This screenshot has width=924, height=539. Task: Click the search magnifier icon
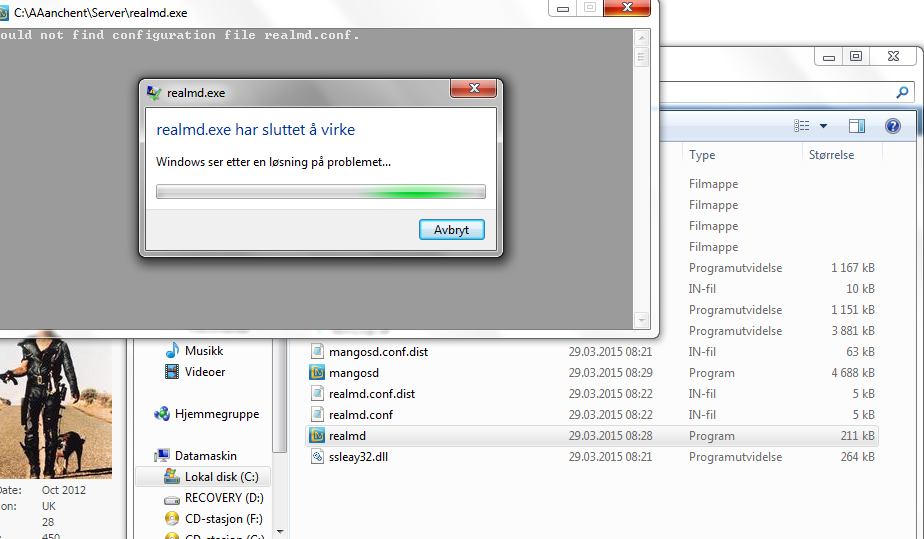[902, 92]
